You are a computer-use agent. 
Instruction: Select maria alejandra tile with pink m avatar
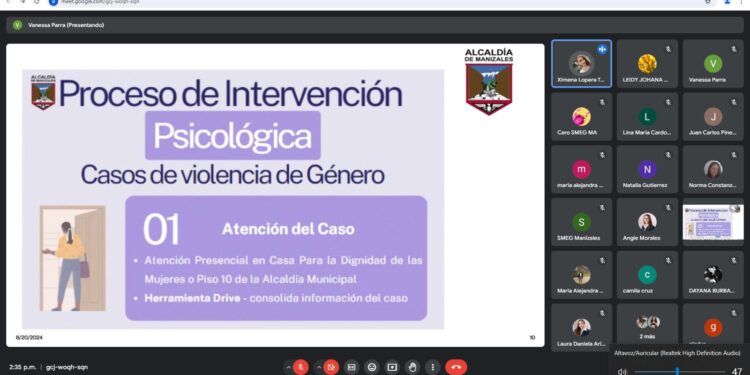pos(582,169)
